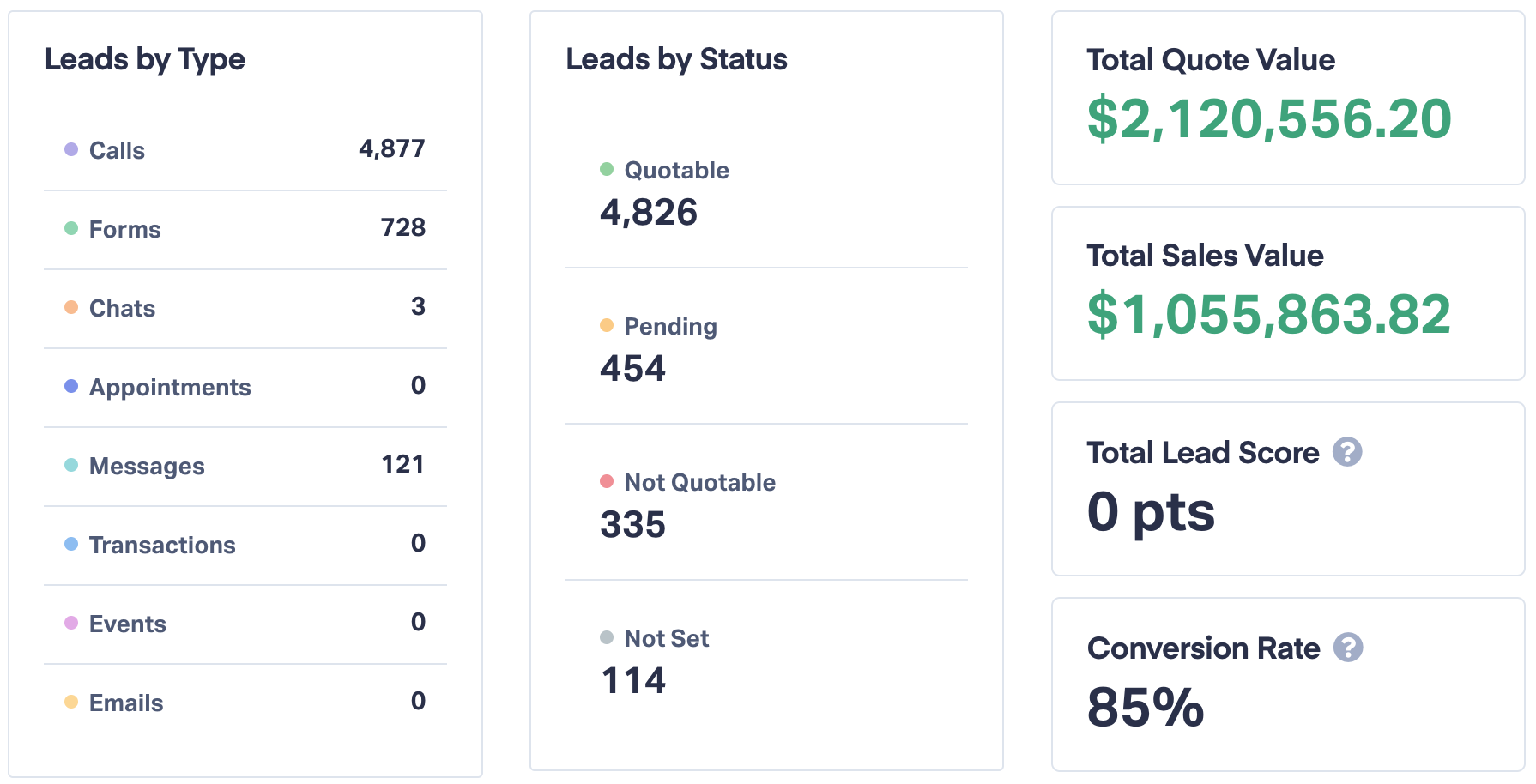Click the help icon next to Total Lead Score

pos(1347,452)
